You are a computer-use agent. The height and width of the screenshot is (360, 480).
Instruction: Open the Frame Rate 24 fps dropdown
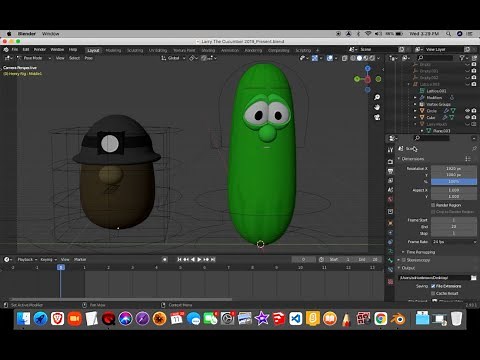pyautogui.click(x=454, y=242)
